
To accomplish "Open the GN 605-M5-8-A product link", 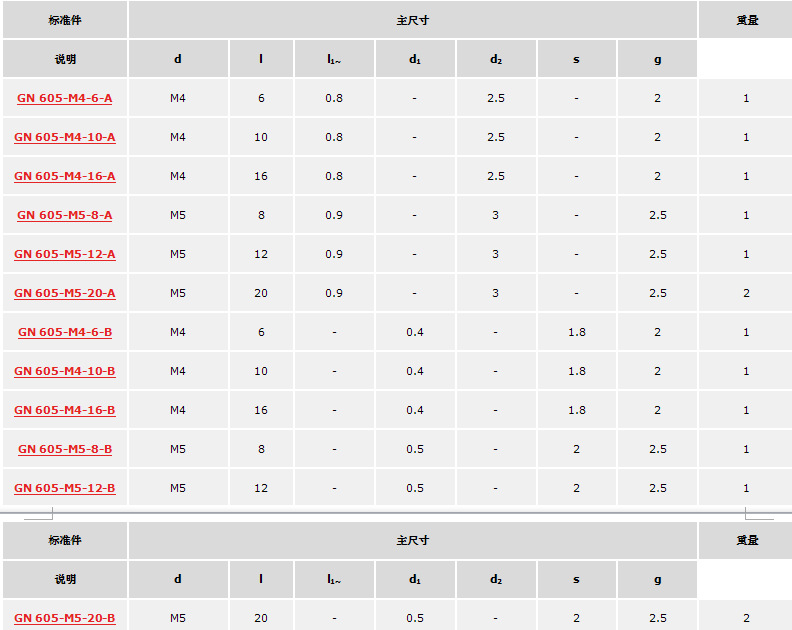I will [x=65, y=215].
